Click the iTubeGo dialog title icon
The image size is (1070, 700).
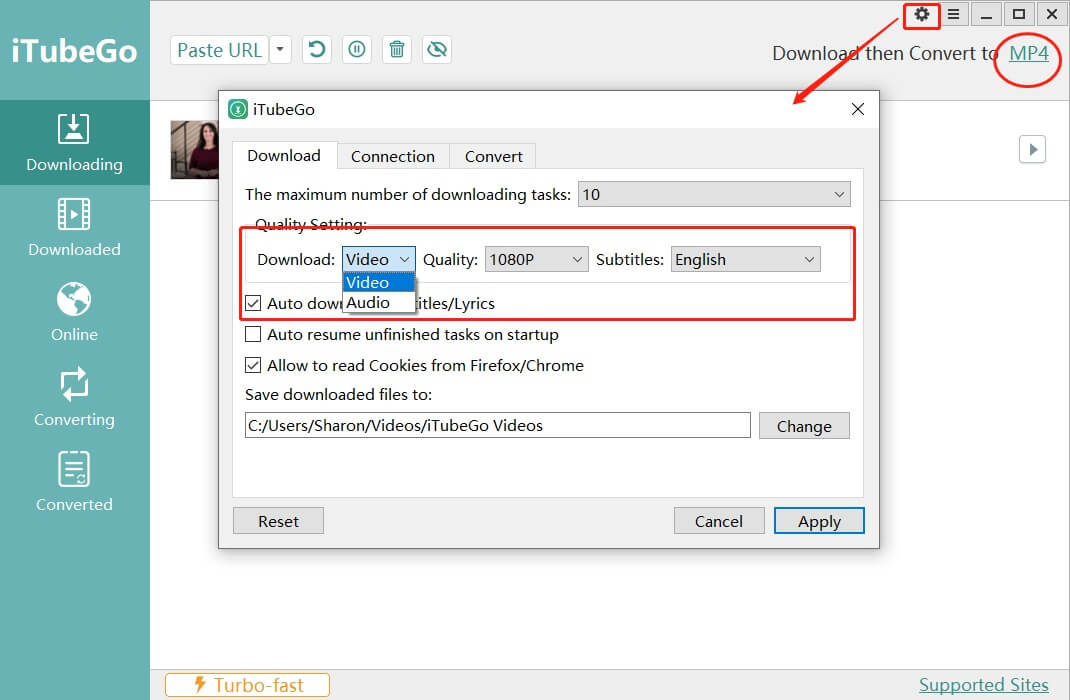click(237, 109)
